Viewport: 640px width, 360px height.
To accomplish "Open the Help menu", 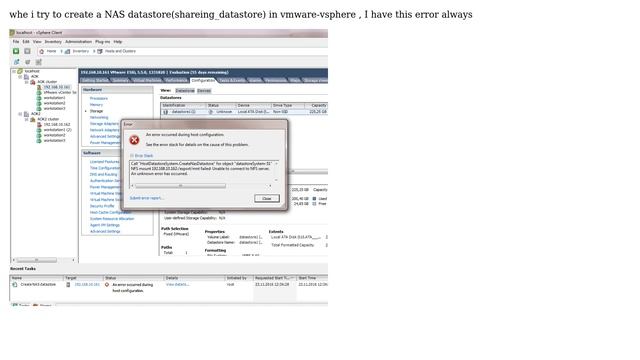I will pyautogui.click(x=118, y=42).
